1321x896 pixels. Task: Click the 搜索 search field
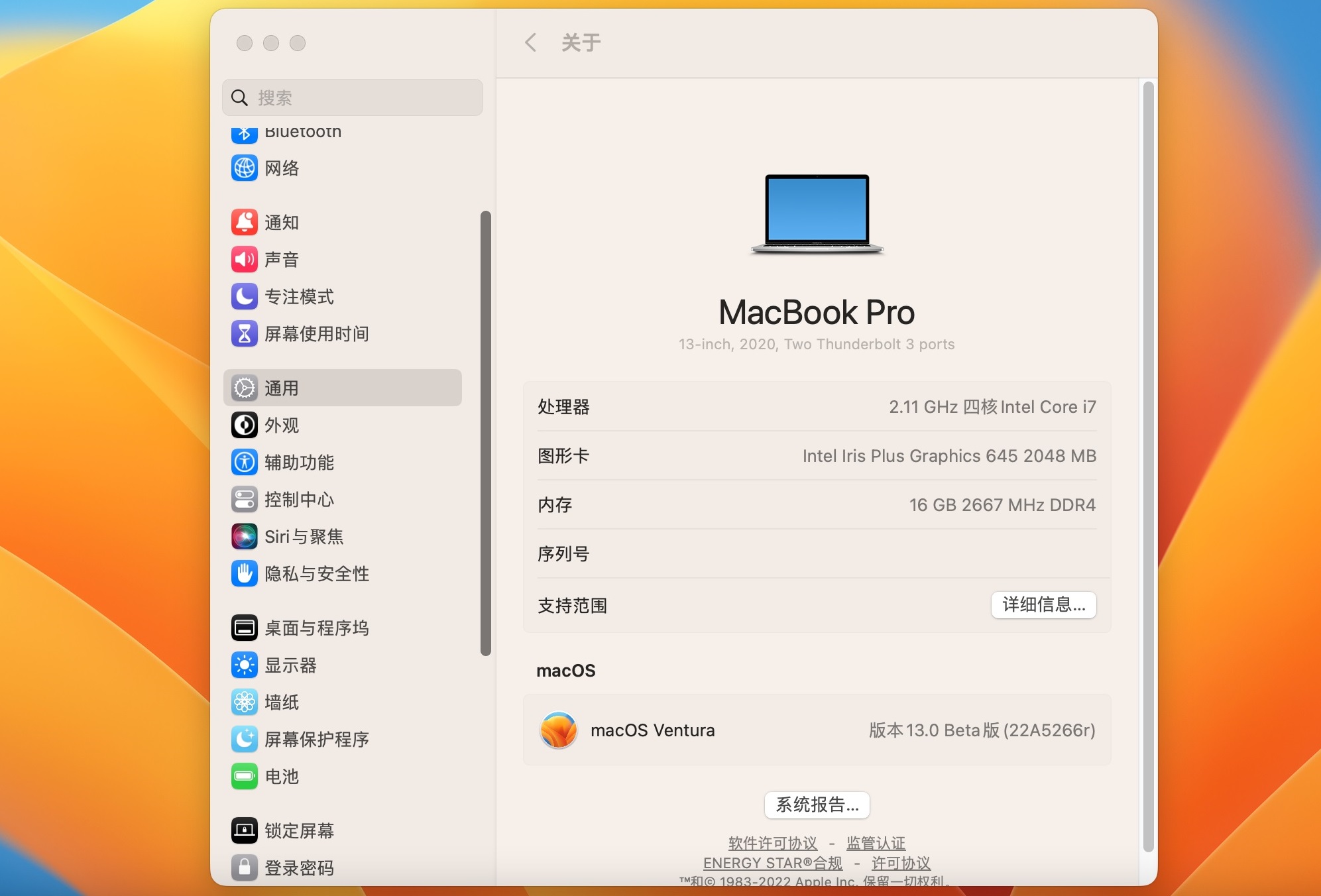[x=353, y=98]
